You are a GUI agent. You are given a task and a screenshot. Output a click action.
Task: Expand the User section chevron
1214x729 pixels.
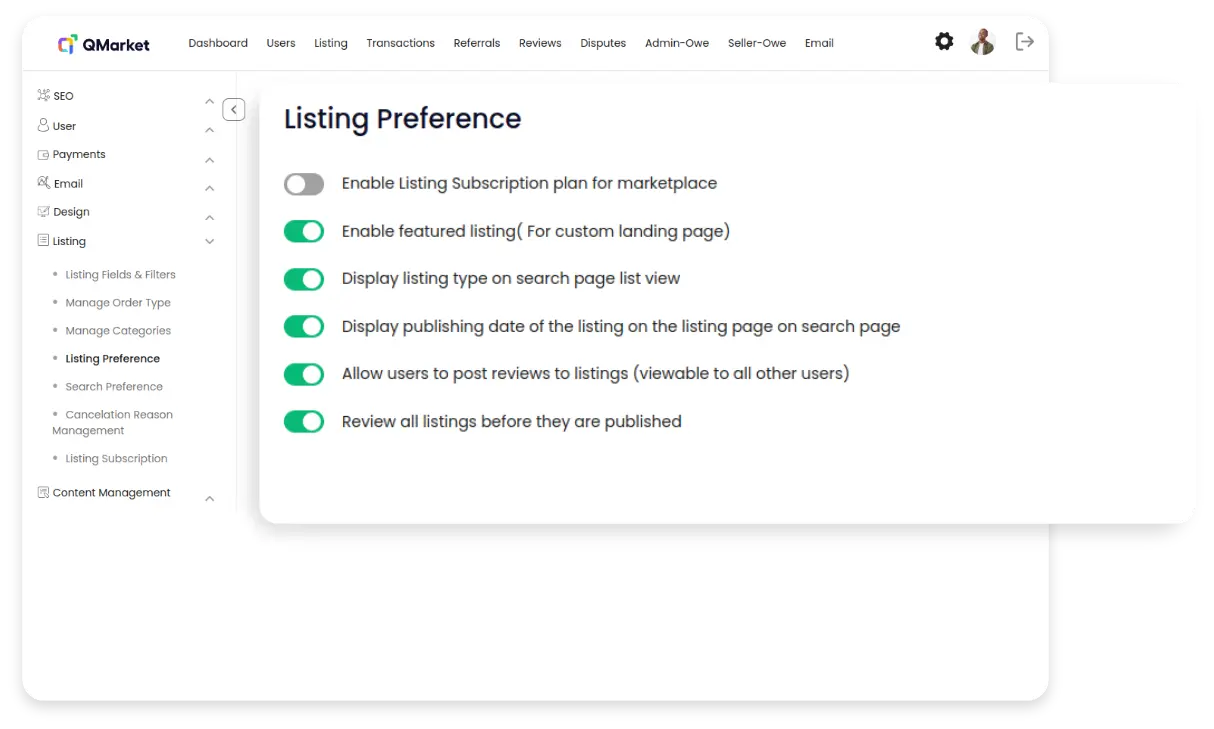point(210,130)
